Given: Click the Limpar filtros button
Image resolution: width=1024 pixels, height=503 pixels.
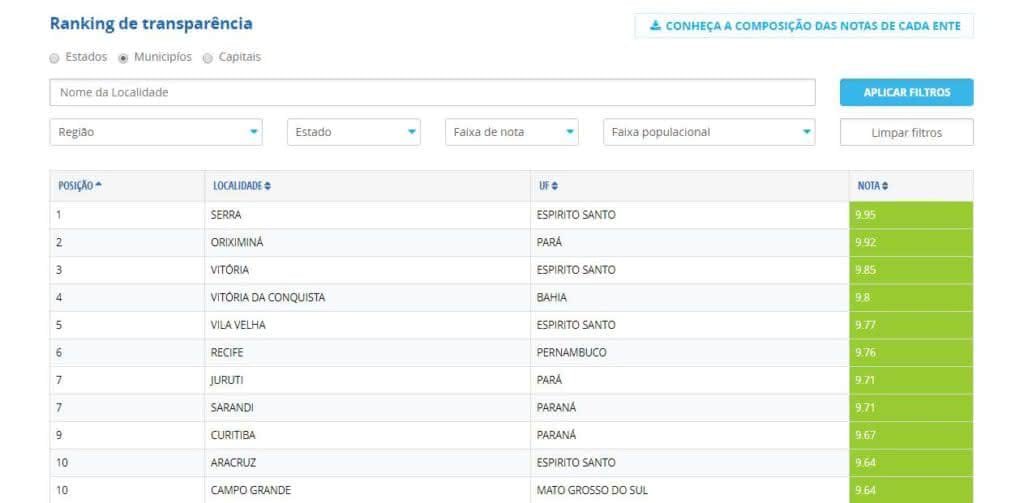Looking at the screenshot, I should 906,132.
